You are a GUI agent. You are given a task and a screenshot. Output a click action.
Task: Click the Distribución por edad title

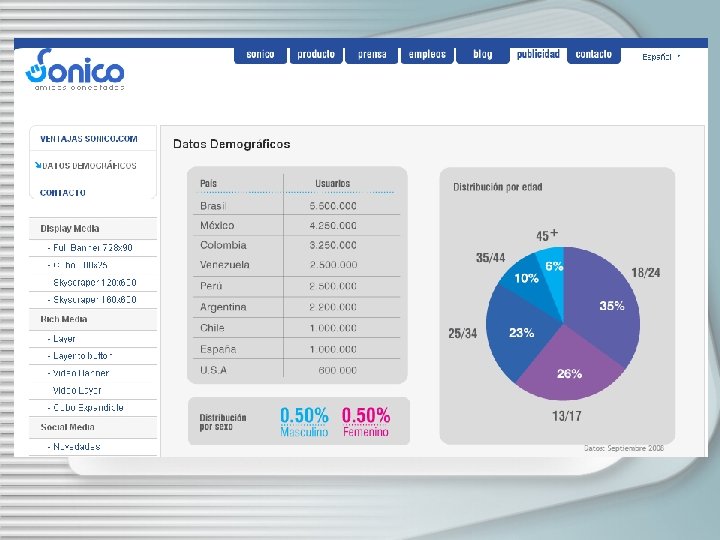click(498, 187)
